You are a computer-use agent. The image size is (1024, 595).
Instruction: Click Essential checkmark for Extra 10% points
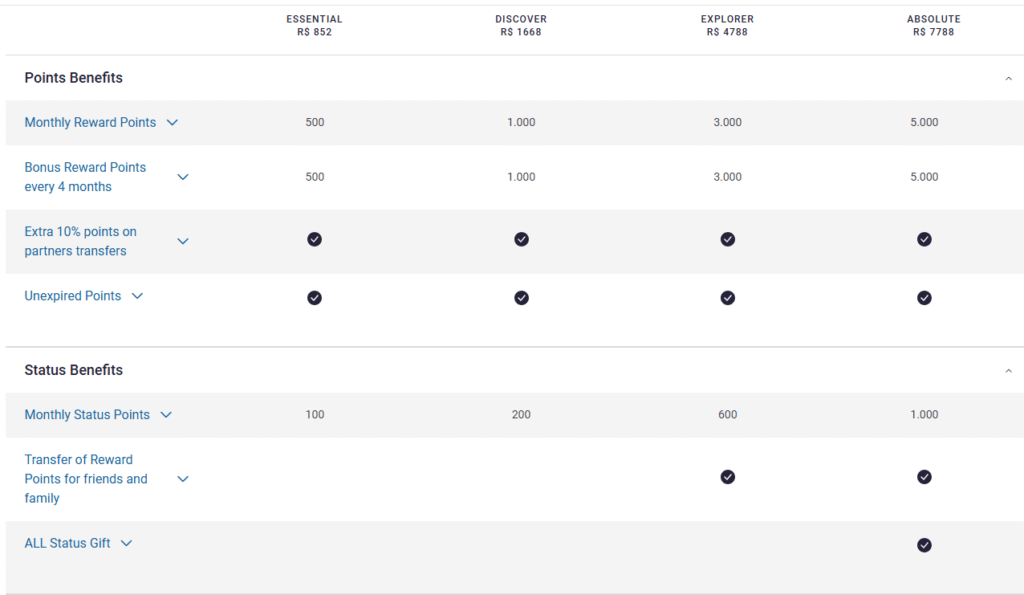(x=315, y=239)
